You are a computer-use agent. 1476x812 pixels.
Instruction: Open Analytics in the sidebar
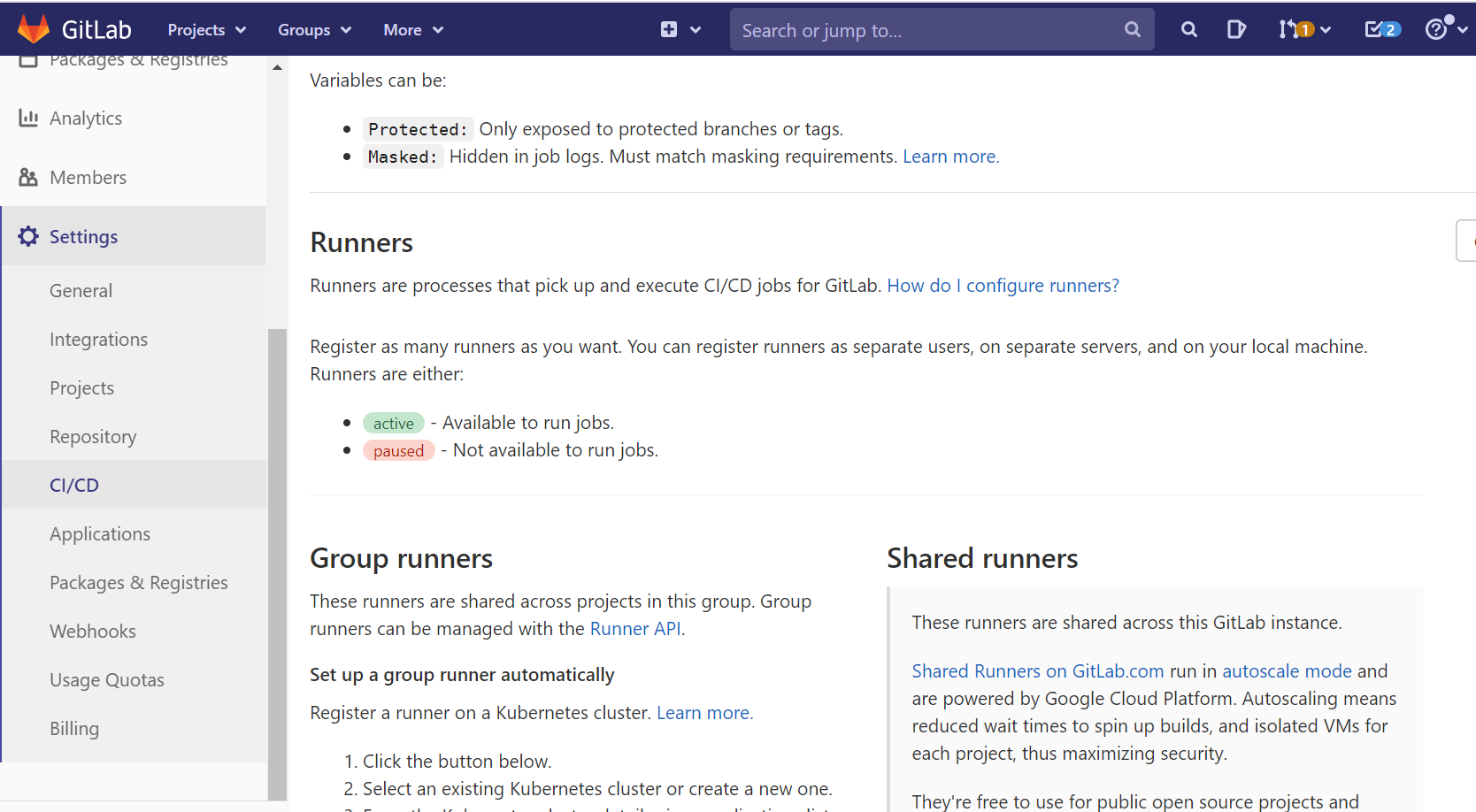tap(86, 119)
